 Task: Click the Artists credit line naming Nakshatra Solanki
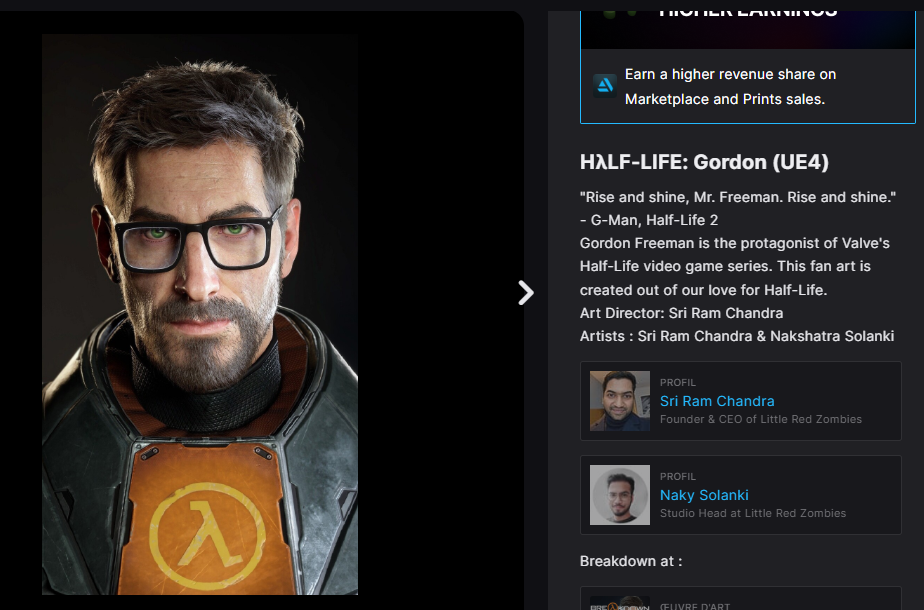pos(737,336)
